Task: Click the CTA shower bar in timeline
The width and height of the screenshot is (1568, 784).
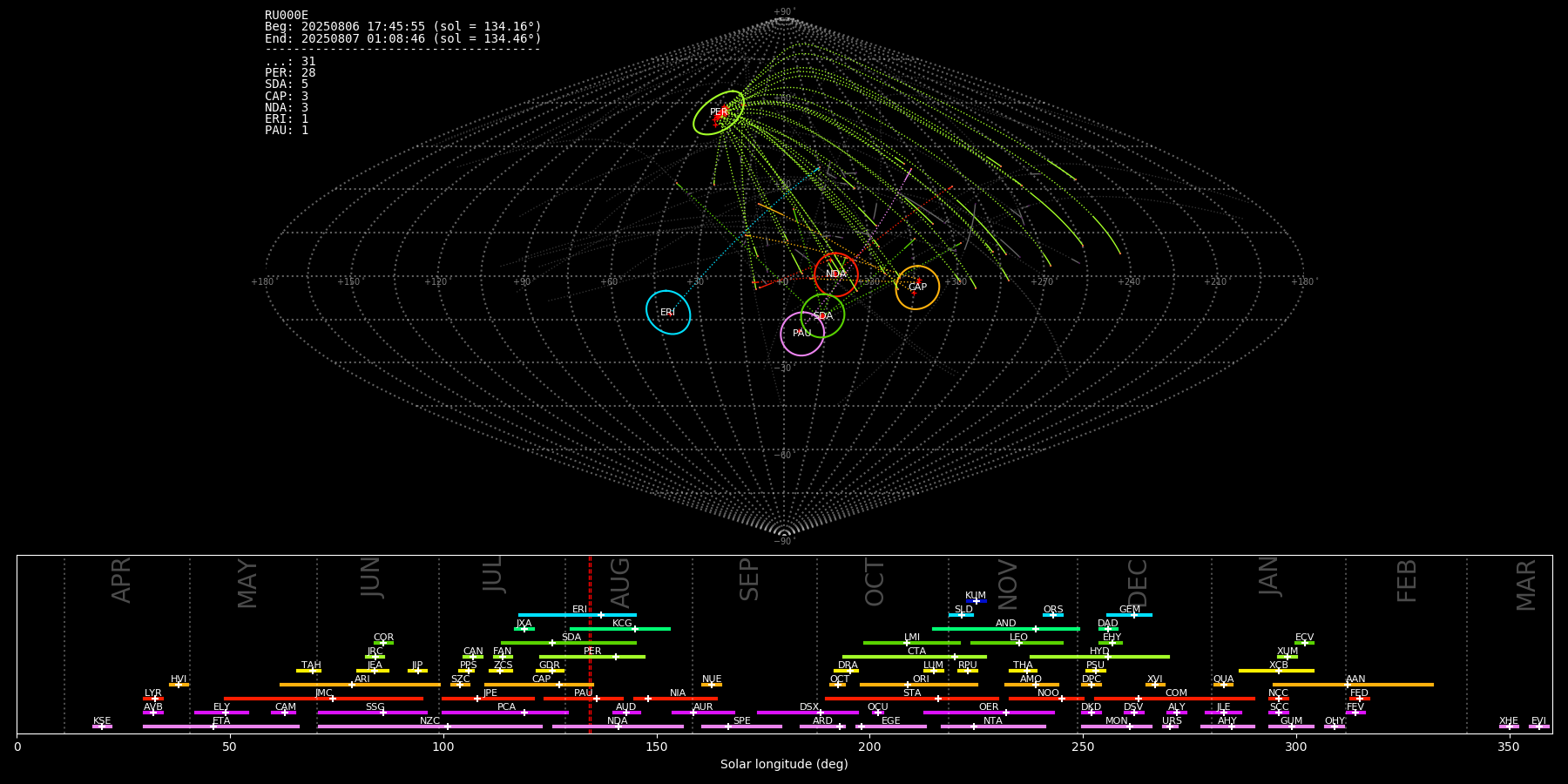Action: [x=915, y=657]
